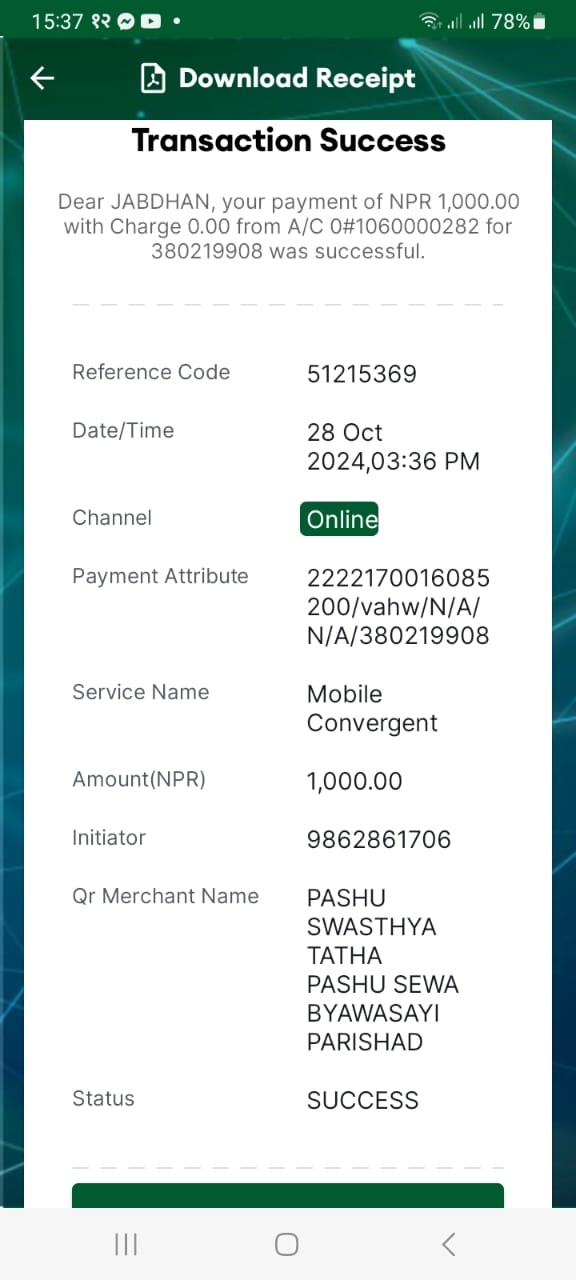Screen dimensions: 576x1280
Task: Click the Download Receipt label
Action: [x=297, y=78]
